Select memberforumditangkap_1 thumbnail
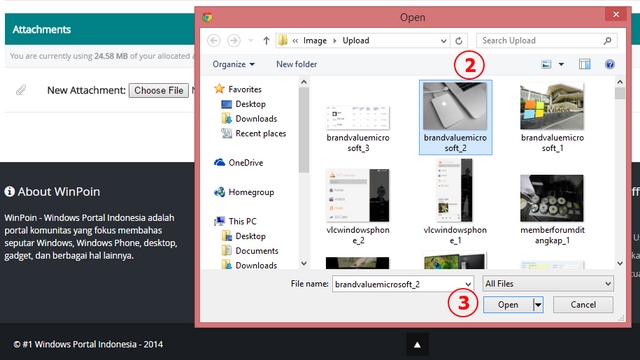This screenshot has width=640, height=360. click(552, 198)
